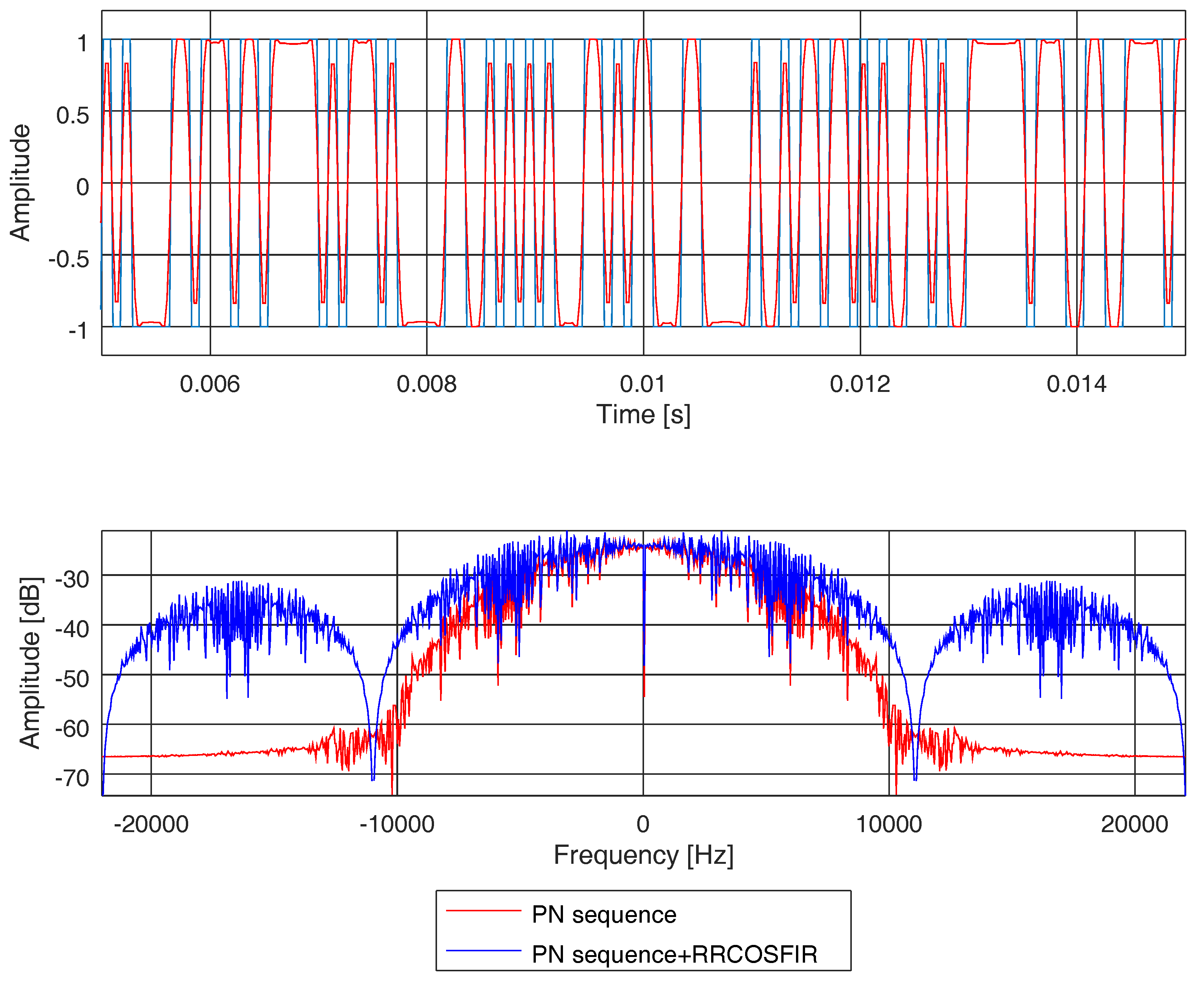Image resolution: width=1204 pixels, height=983 pixels.
Task: Click the 0.006 tick label on the time axis
Action: click(x=209, y=384)
